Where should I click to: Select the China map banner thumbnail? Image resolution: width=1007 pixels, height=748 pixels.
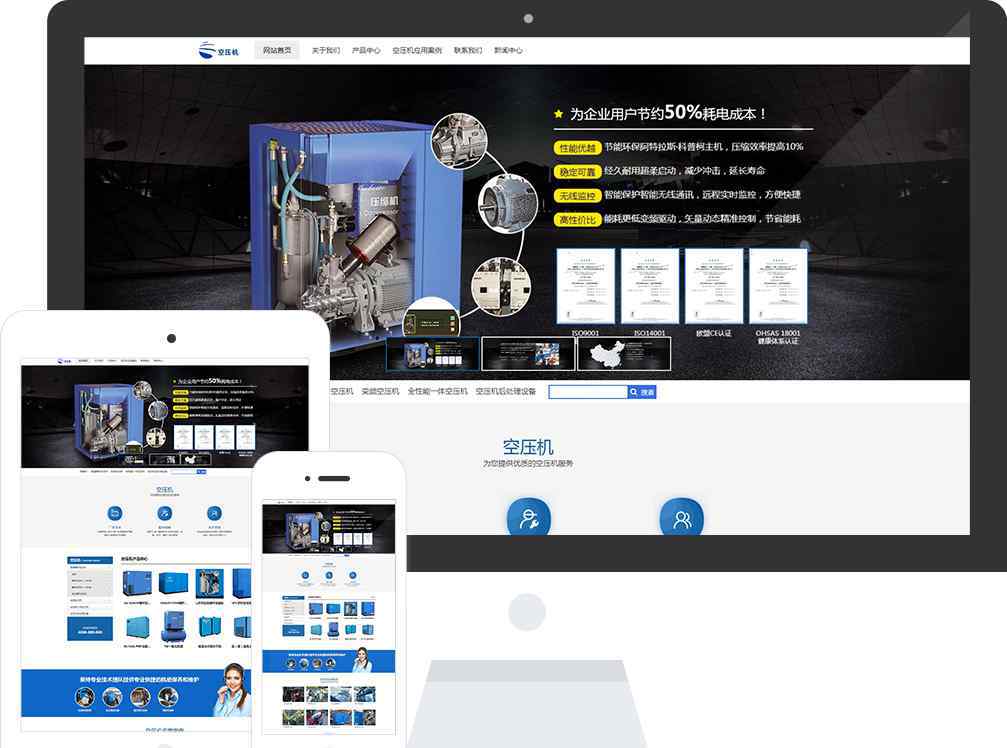[624, 354]
